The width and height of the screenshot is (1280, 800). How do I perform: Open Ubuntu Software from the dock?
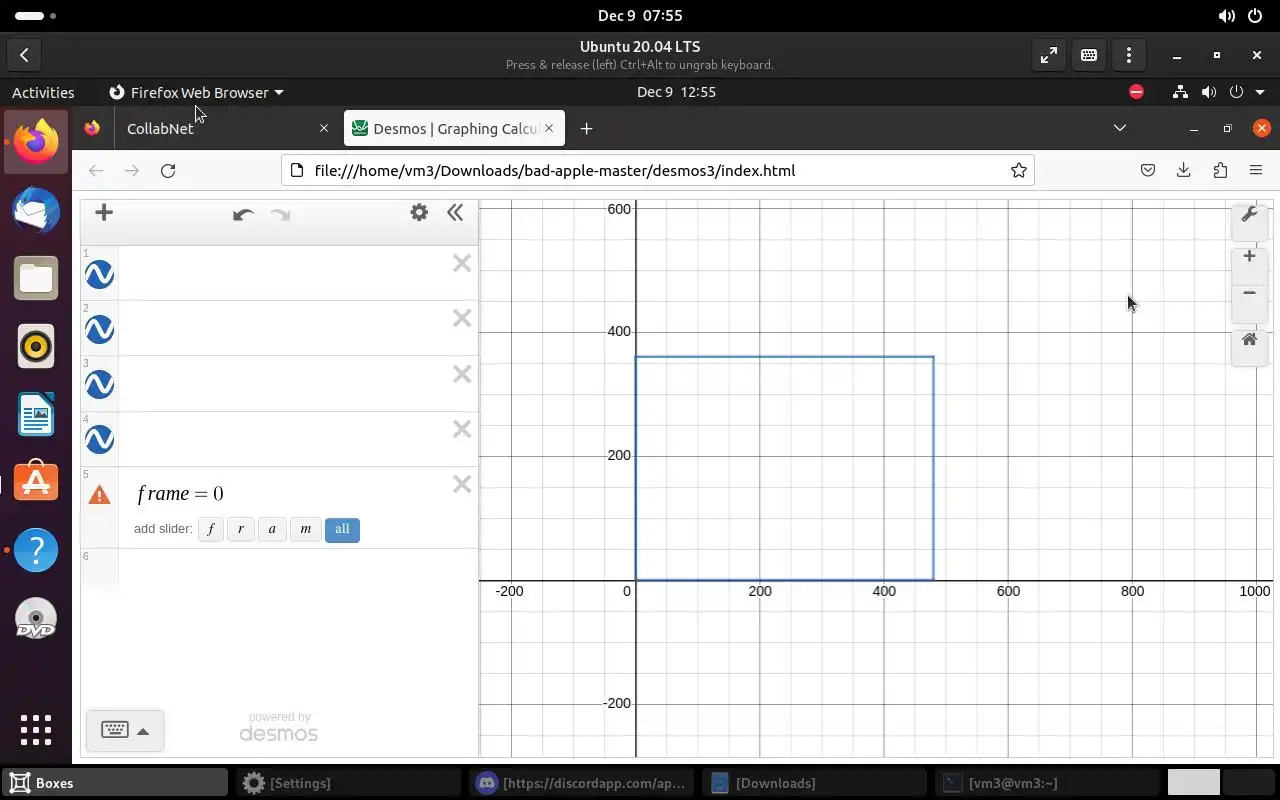click(x=36, y=482)
